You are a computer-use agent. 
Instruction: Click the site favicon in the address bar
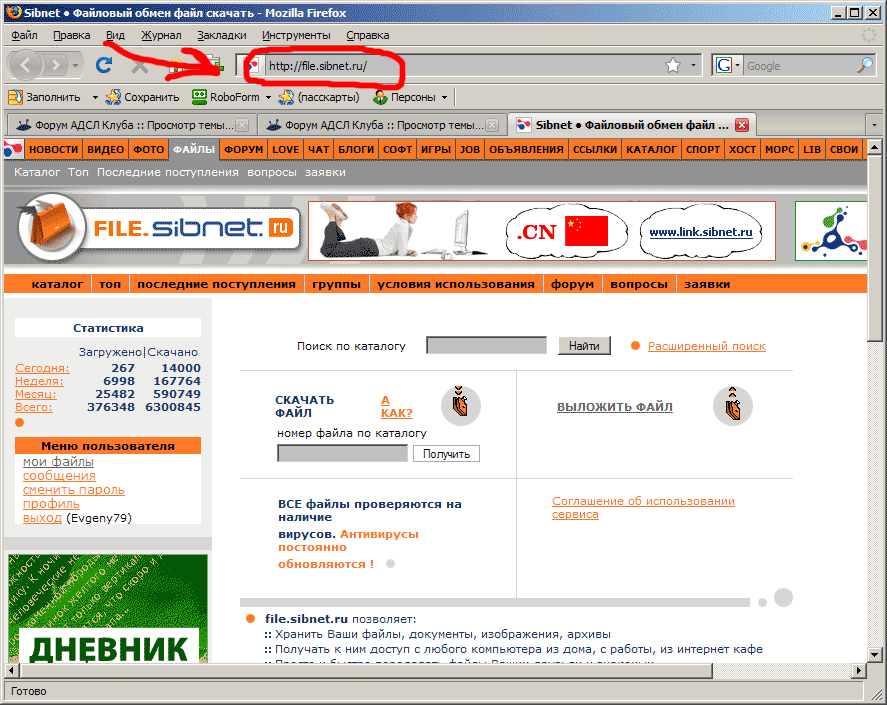pos(253,66)
